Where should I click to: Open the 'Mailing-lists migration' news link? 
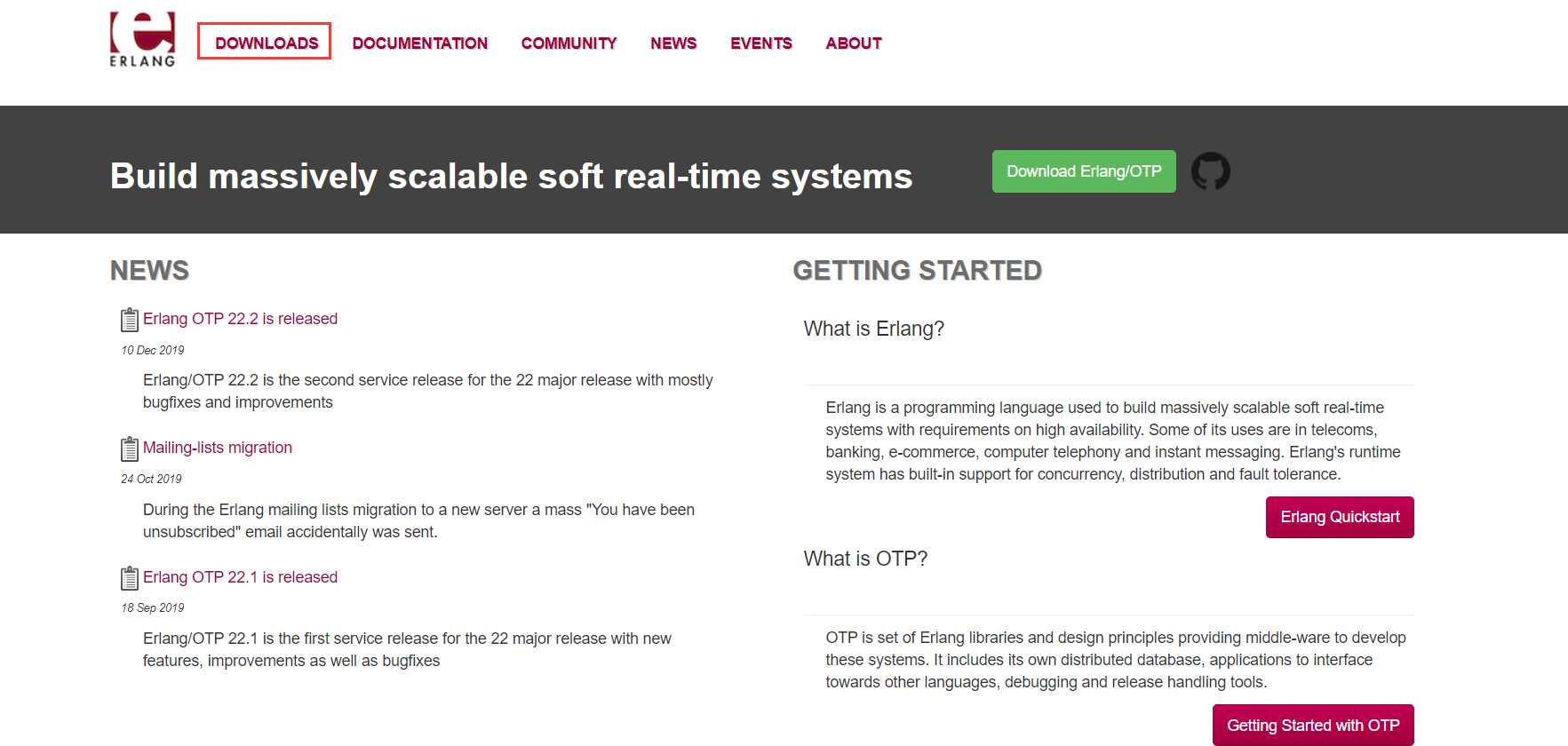[218, 448]
